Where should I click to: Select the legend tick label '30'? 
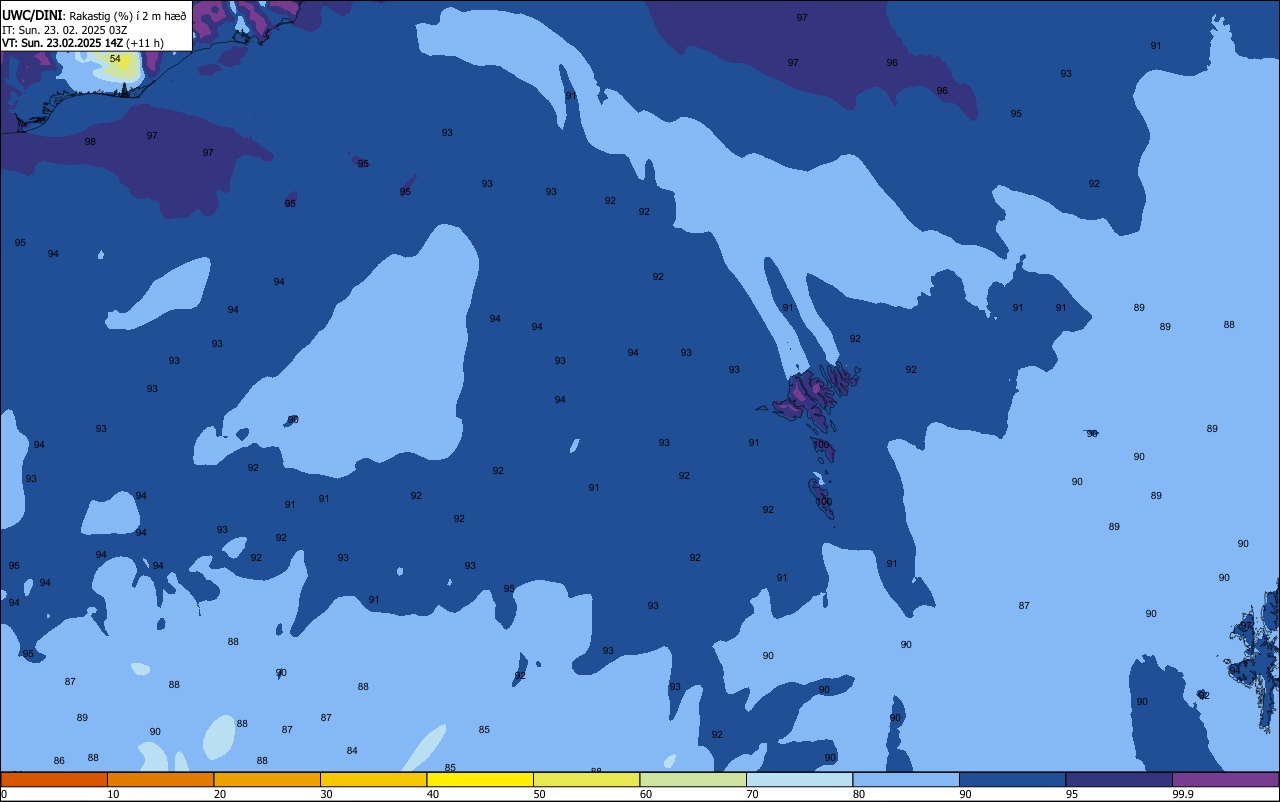pyautogui.click(x=326, y=794)
